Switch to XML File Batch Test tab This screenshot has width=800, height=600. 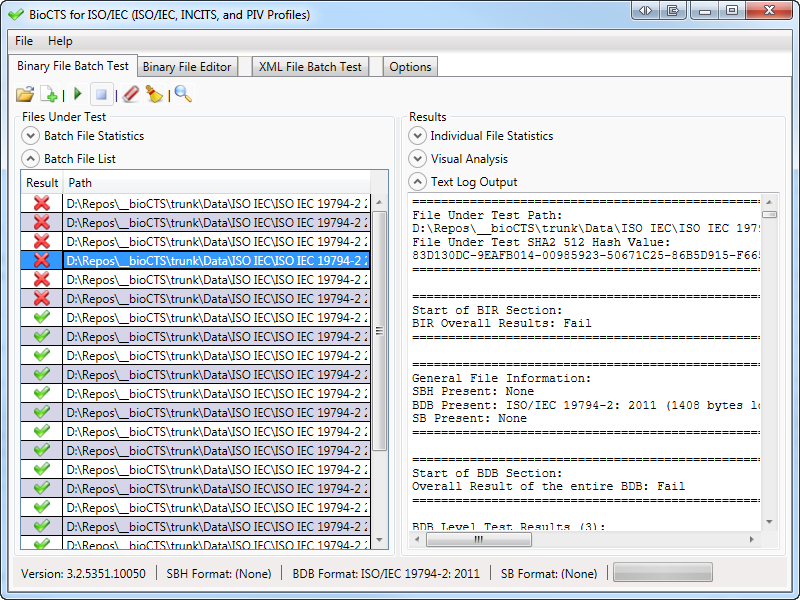point(310,67)
